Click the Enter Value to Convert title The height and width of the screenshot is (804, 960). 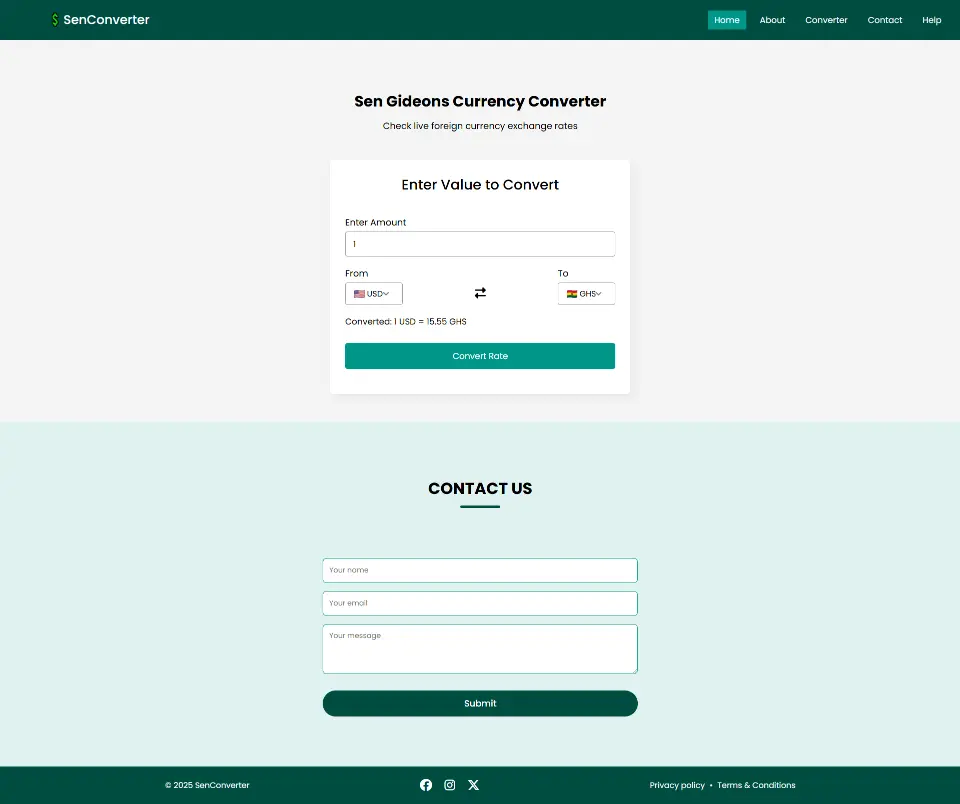(480, 184)
